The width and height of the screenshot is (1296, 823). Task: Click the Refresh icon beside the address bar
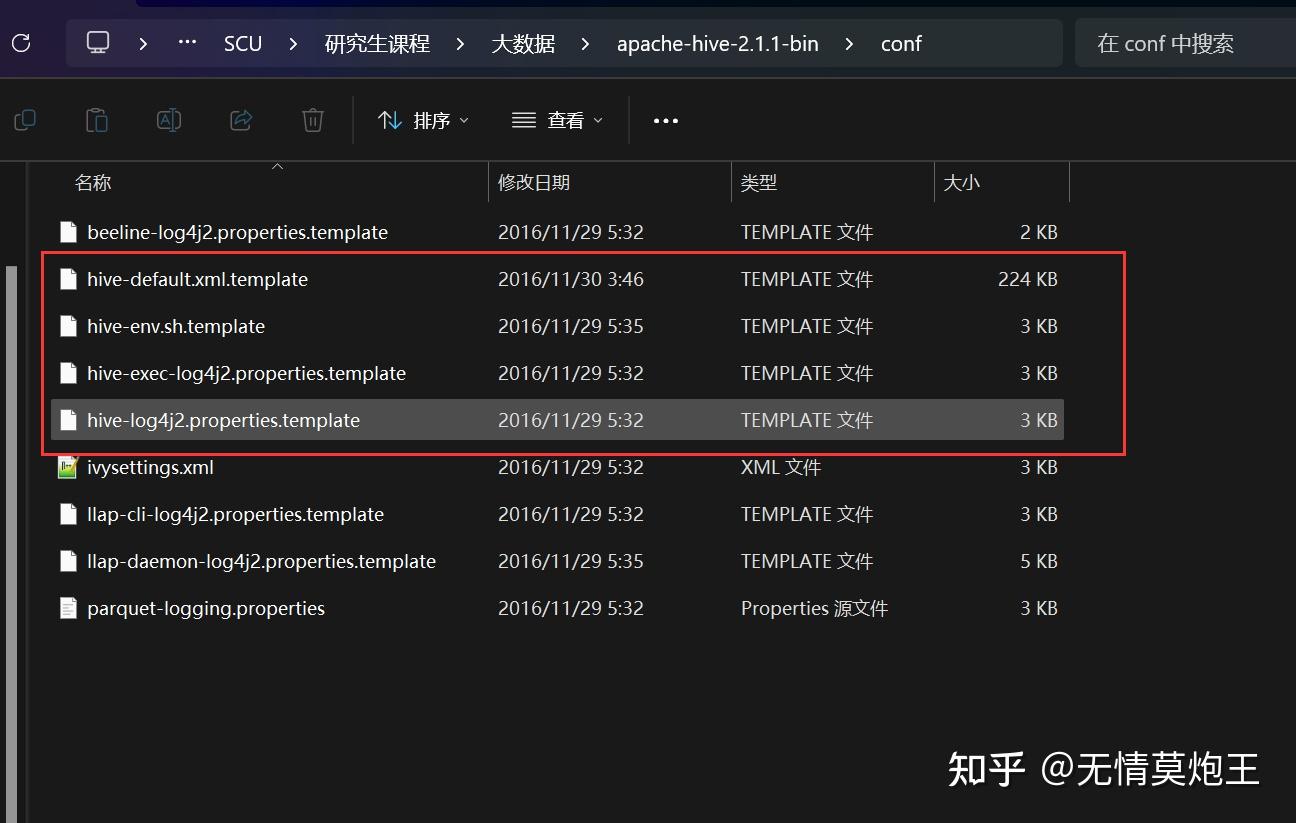pyautogui.click(x=20, y=43)
